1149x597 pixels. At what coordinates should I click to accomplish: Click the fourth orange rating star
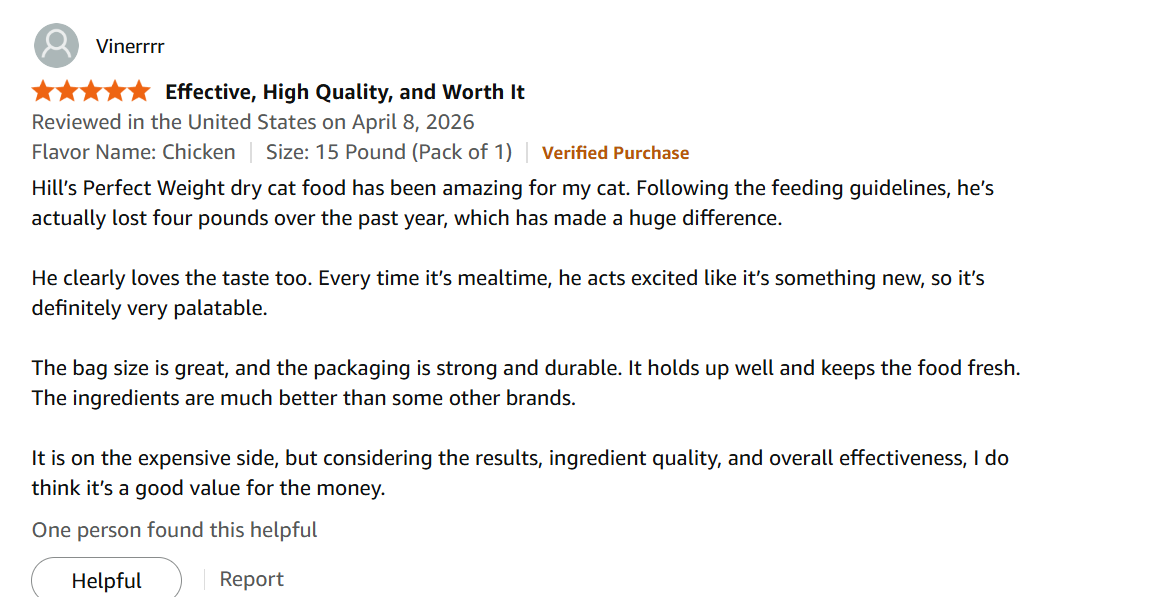(x=115, y=92)
